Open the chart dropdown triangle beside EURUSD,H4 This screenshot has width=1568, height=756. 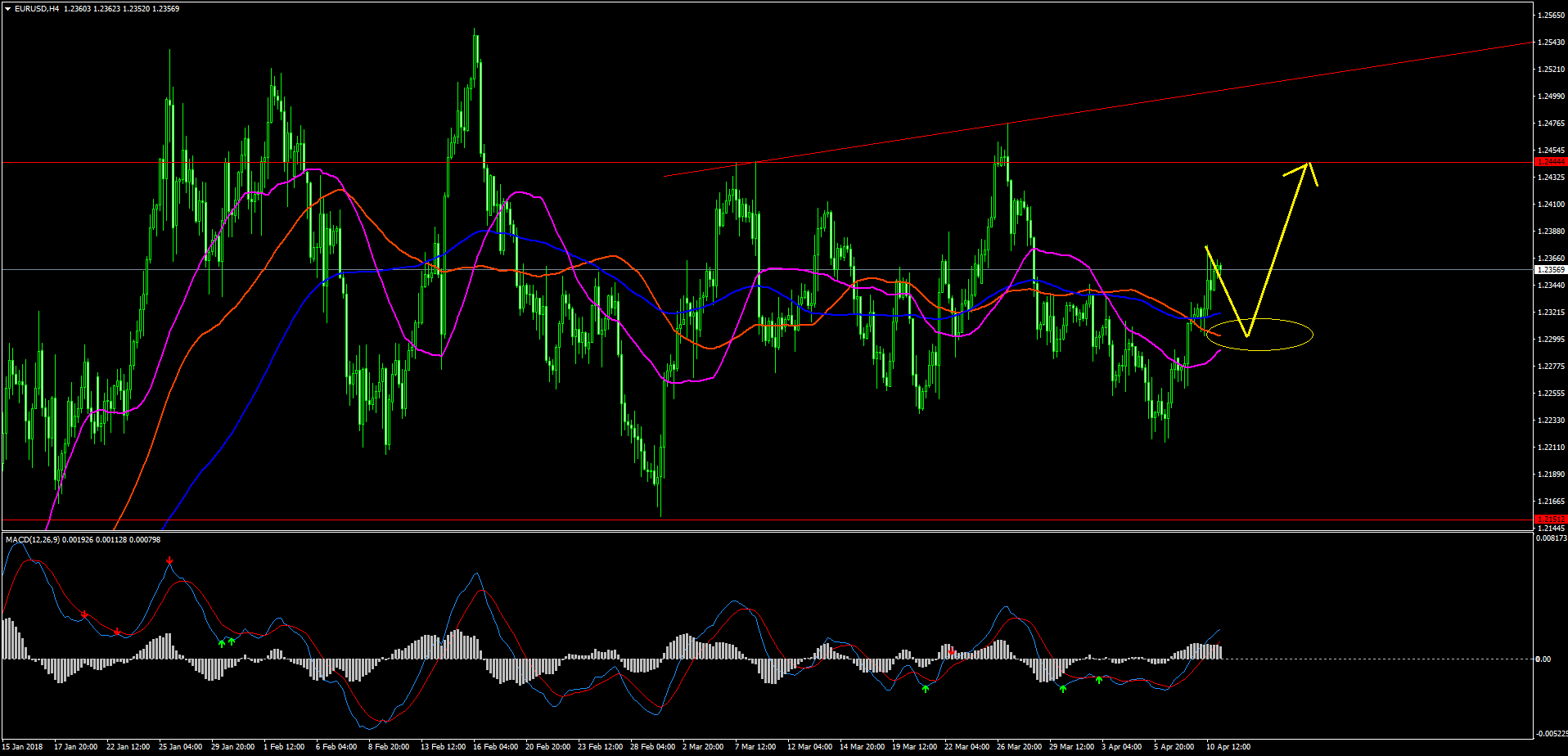coord(8,9)
